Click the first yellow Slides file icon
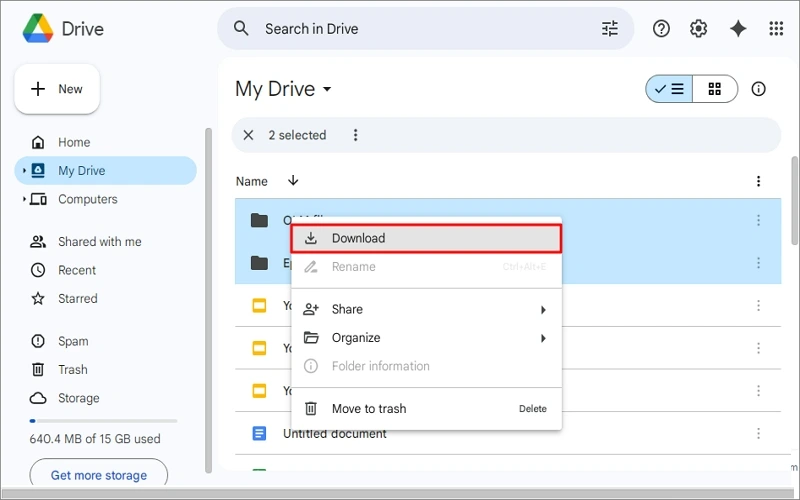This screenshot has height=500, width=800. 259,306
